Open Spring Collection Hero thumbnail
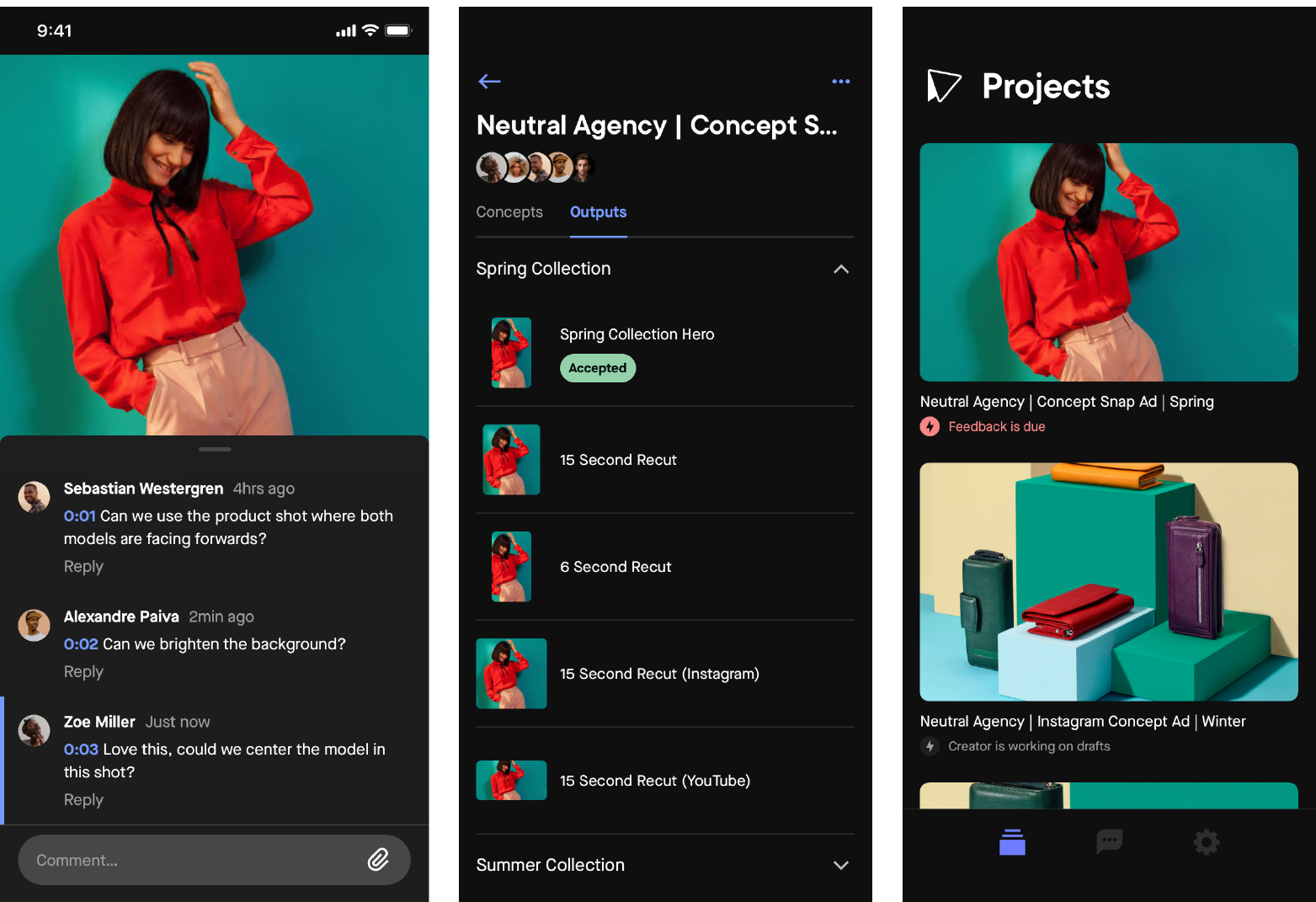The height and width of the screenshot is (902, 1316). (511, 352)
